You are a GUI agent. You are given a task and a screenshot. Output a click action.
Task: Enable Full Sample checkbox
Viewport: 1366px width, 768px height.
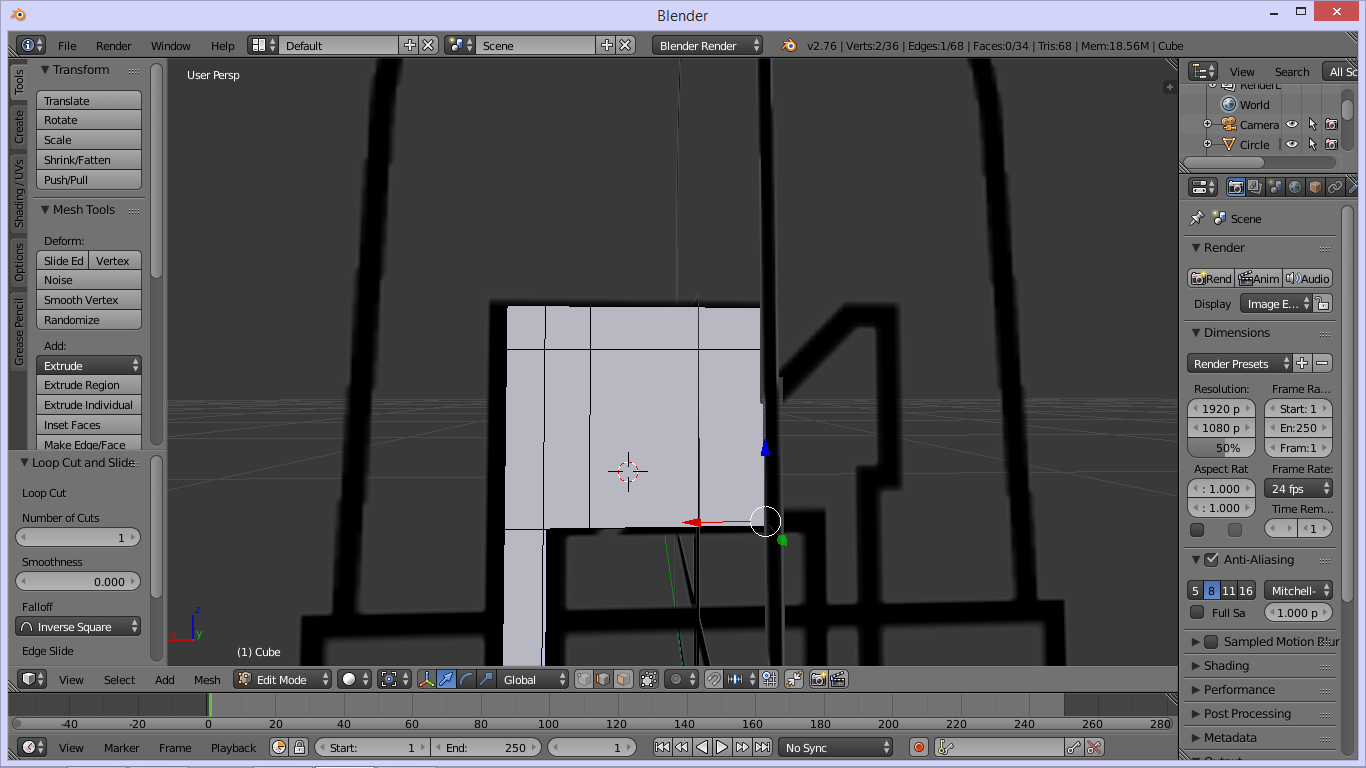point(1197,612)
